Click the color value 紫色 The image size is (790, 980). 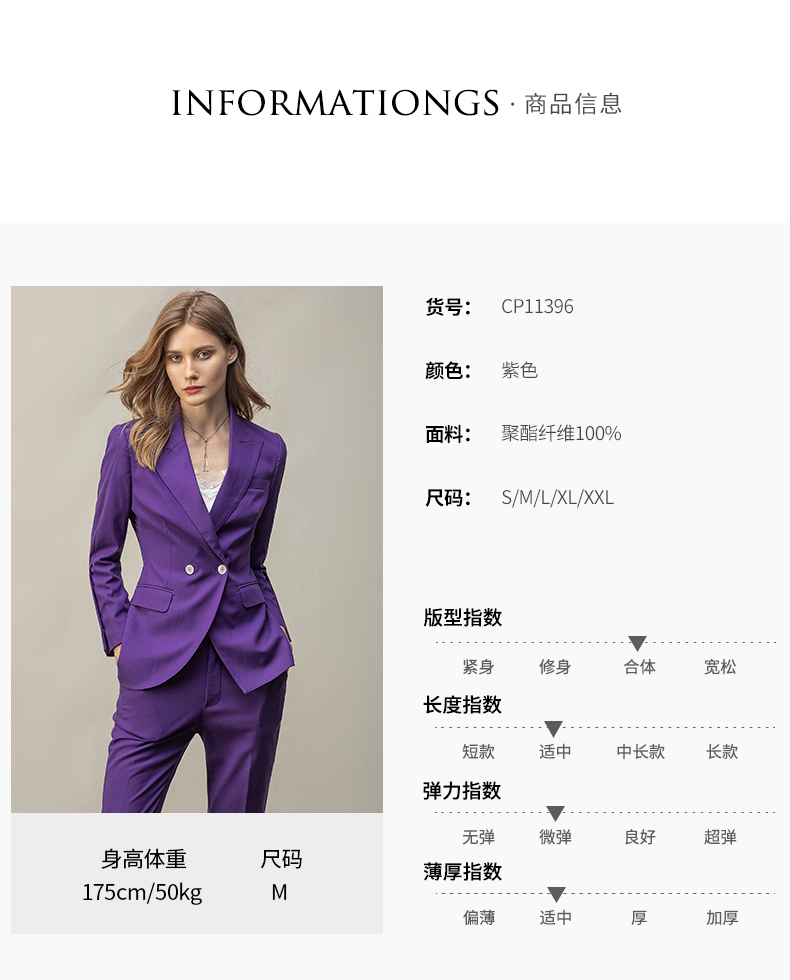(x=519, y=370)
